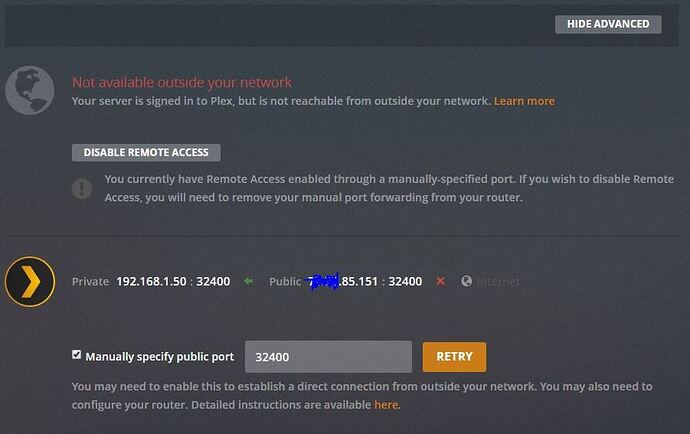Click the exclamation warning icon
This screenshot has height=434, width=690.
point(82,188)
